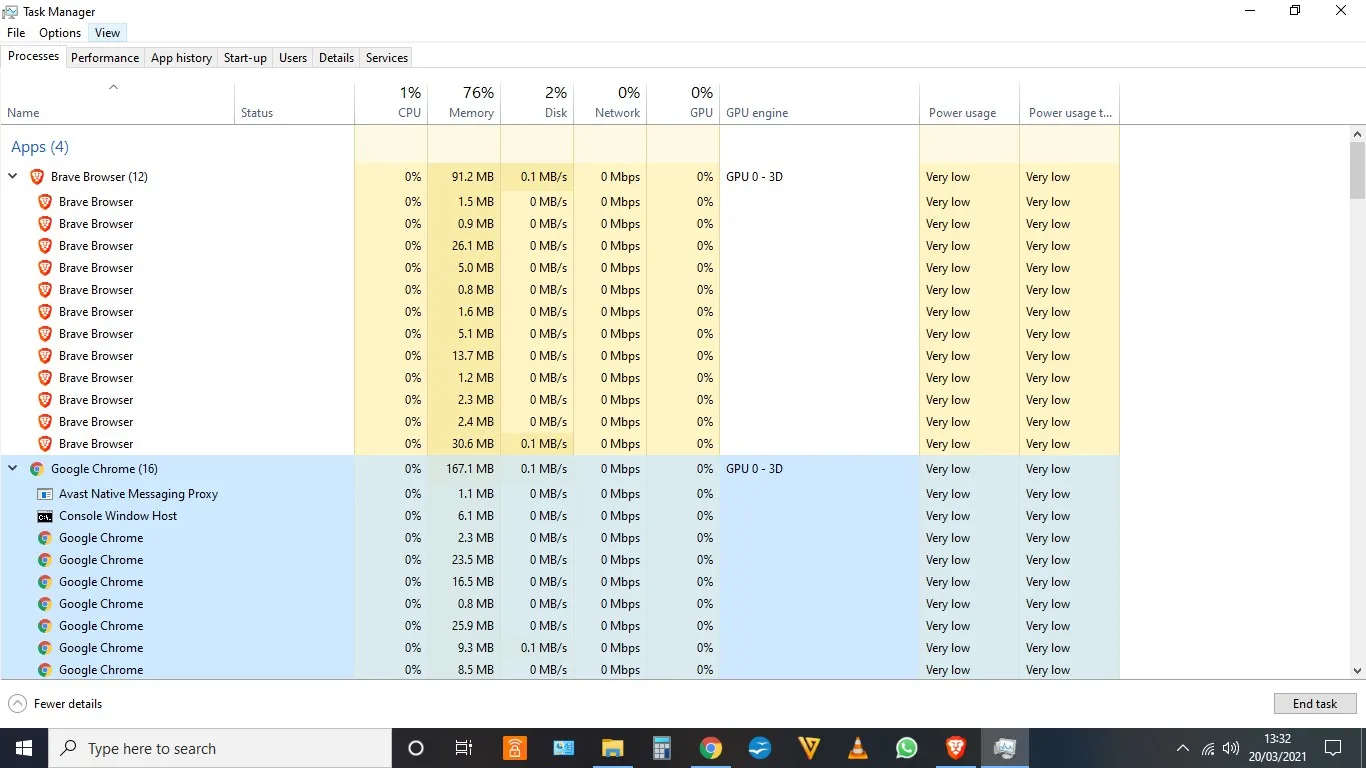This screenshot has height=768, width=1366.
Task: Sort by the Network column header
Action: pos(610,102)
